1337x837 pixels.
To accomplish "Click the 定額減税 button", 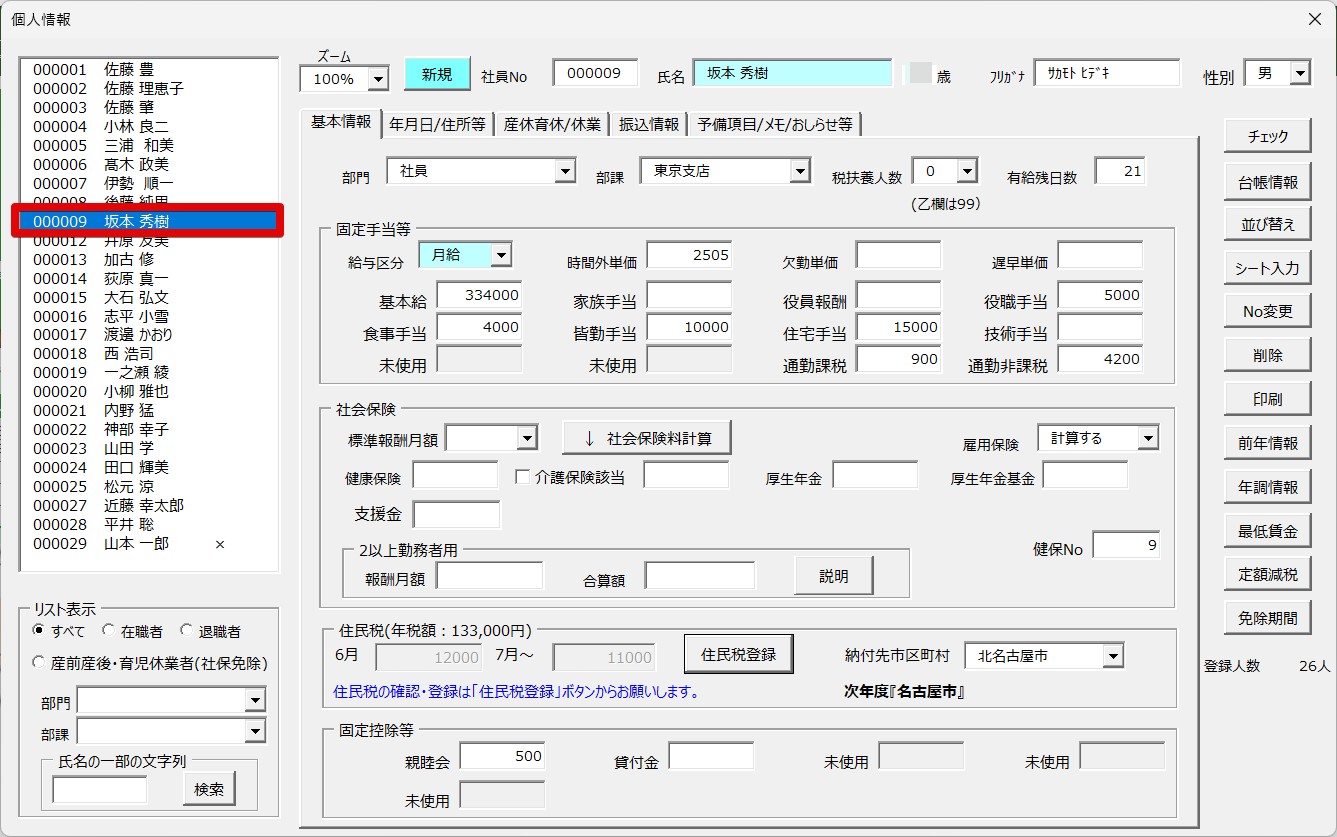I will coord(1267,574).
